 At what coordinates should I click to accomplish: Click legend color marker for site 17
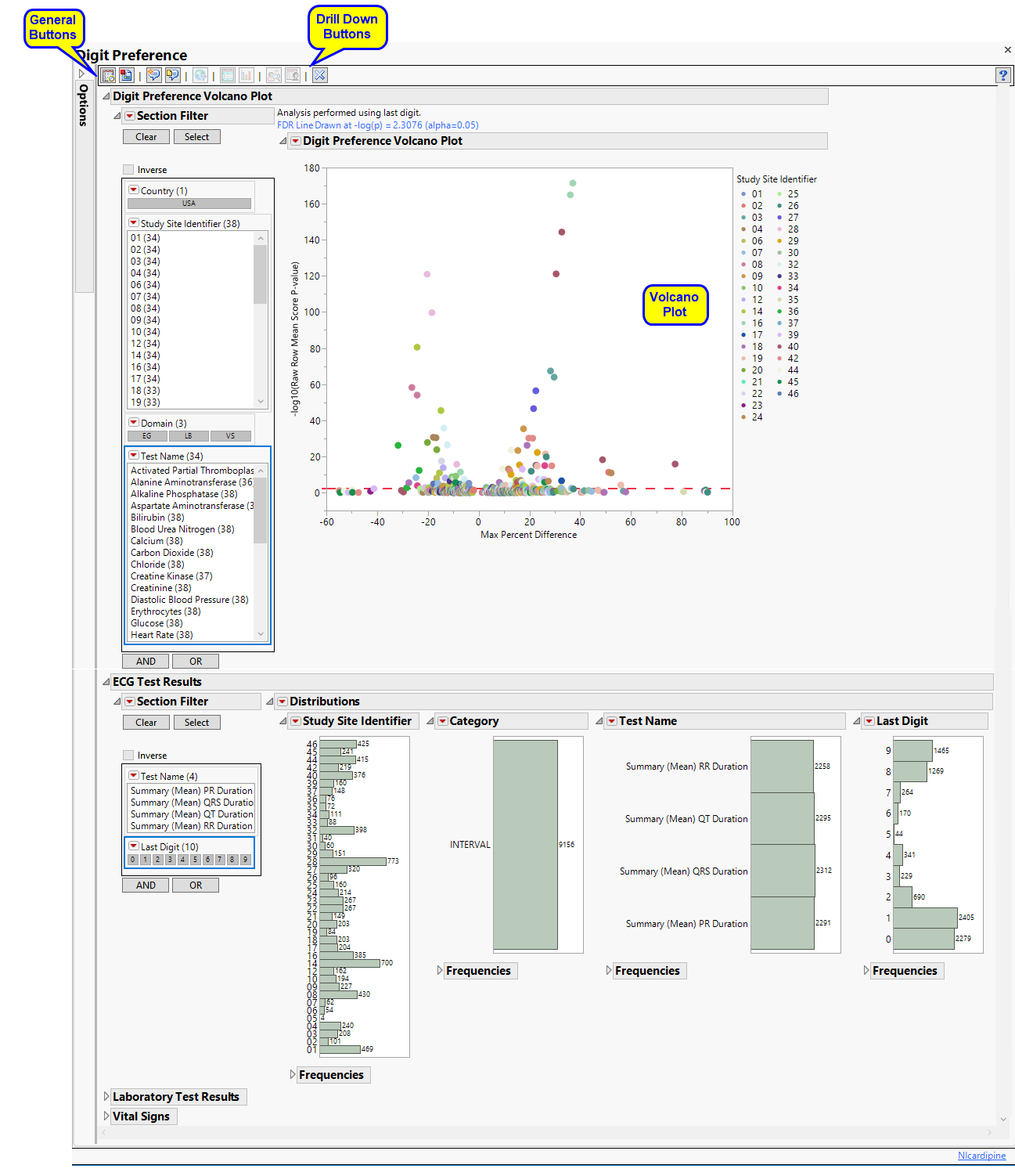tap(743, 335)
